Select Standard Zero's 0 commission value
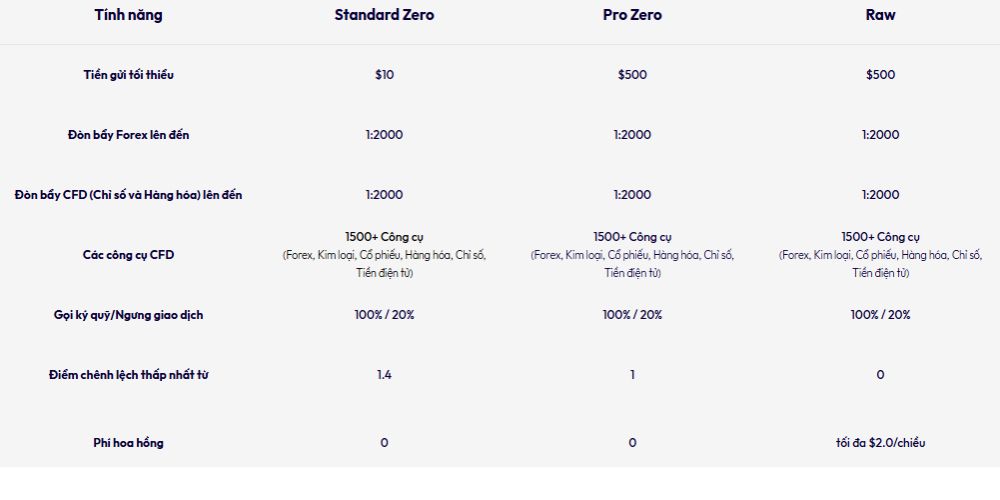Viewport: 1000px width, 500px height. (x=384, y=442)
